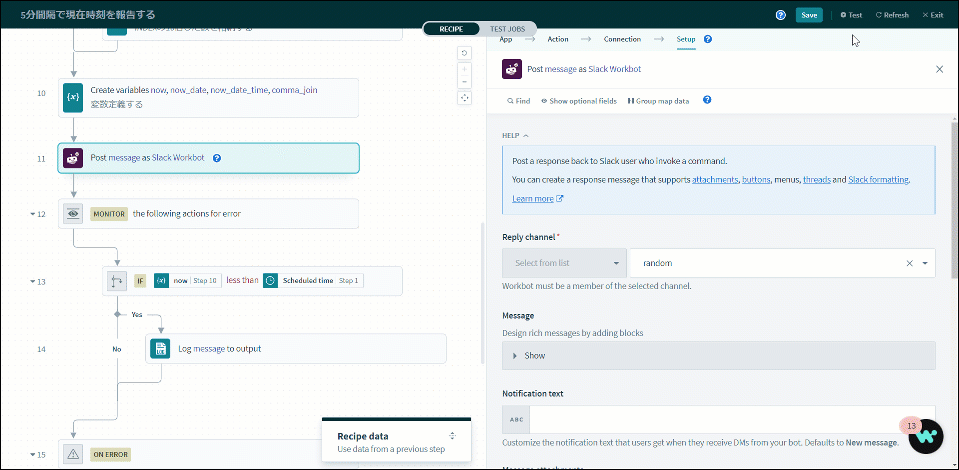
Task: Open the attachments link
Action: pos(715,180)
